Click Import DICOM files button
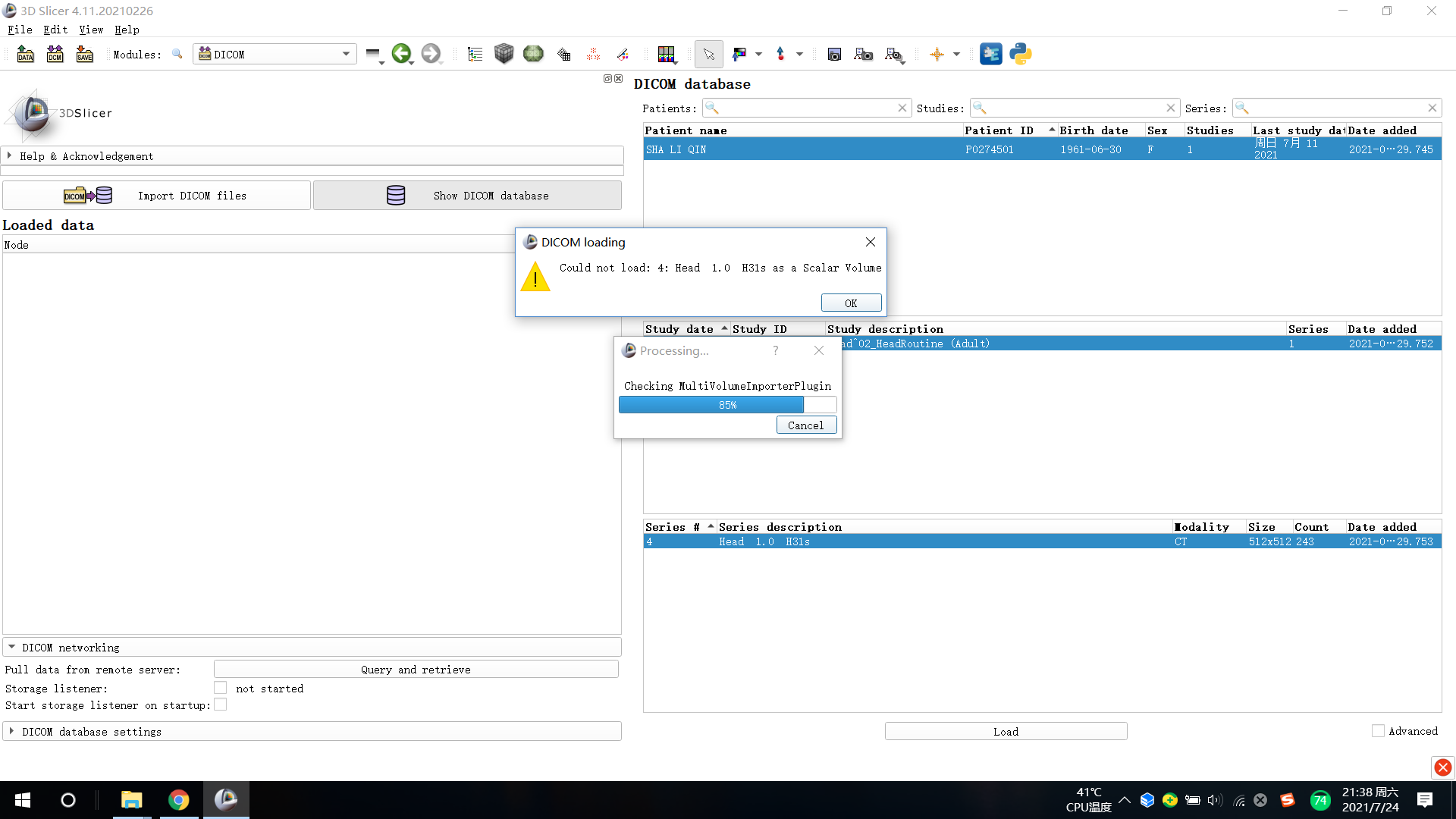This screenshot has height=819, width=1456. pos(156,196)
